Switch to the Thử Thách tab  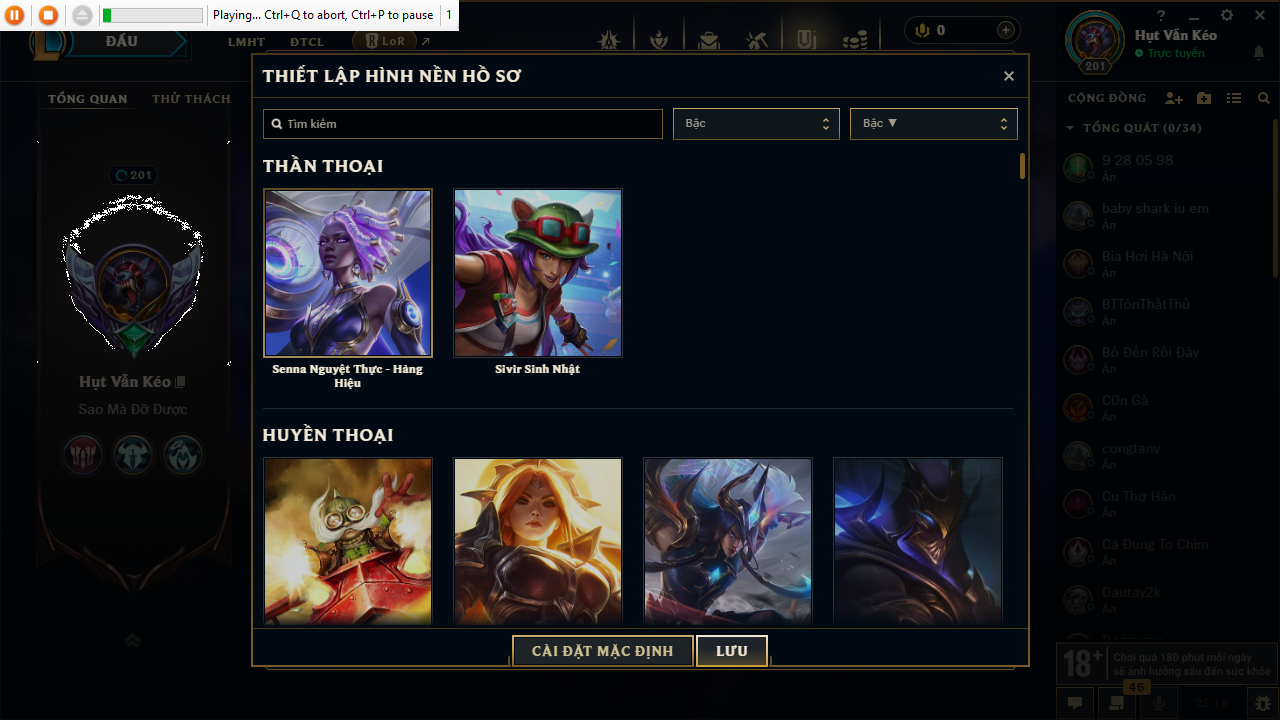[191, 99]
